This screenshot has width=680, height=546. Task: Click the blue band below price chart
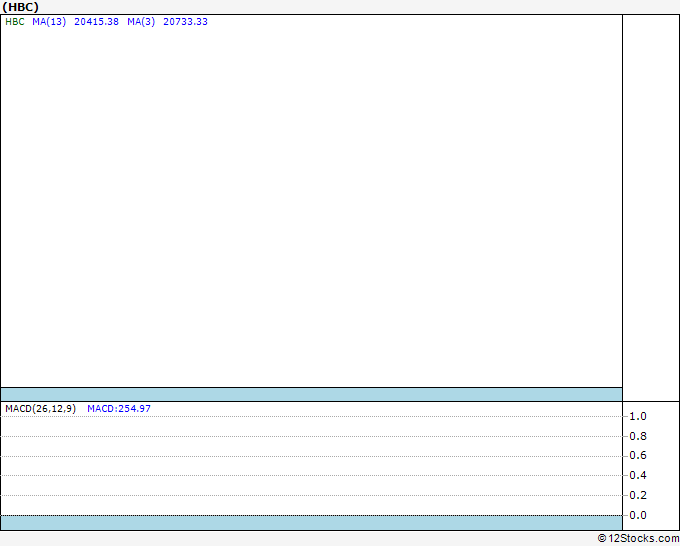click(x=311, y=394)
